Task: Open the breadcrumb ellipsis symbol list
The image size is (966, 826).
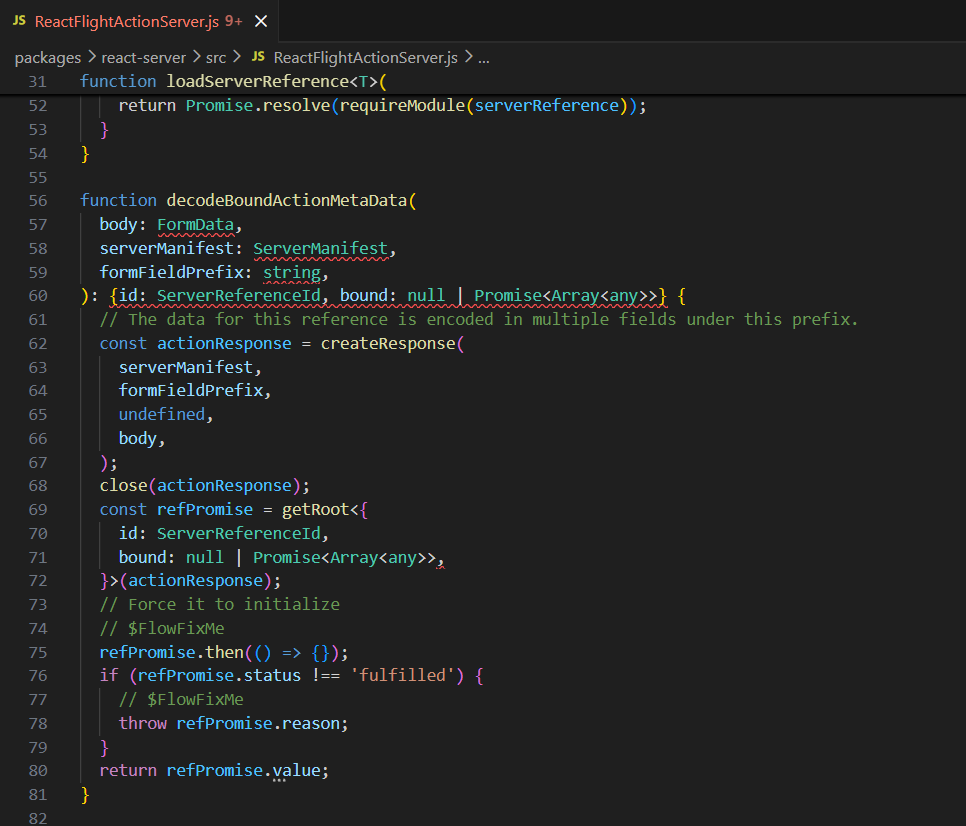Action: [x=484, y=58]
